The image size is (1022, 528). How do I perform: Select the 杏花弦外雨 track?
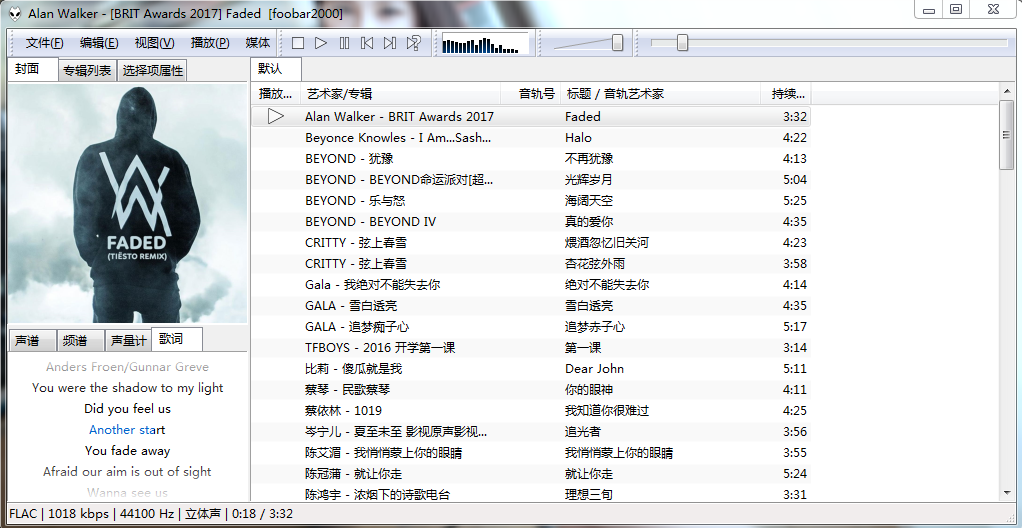531,263
